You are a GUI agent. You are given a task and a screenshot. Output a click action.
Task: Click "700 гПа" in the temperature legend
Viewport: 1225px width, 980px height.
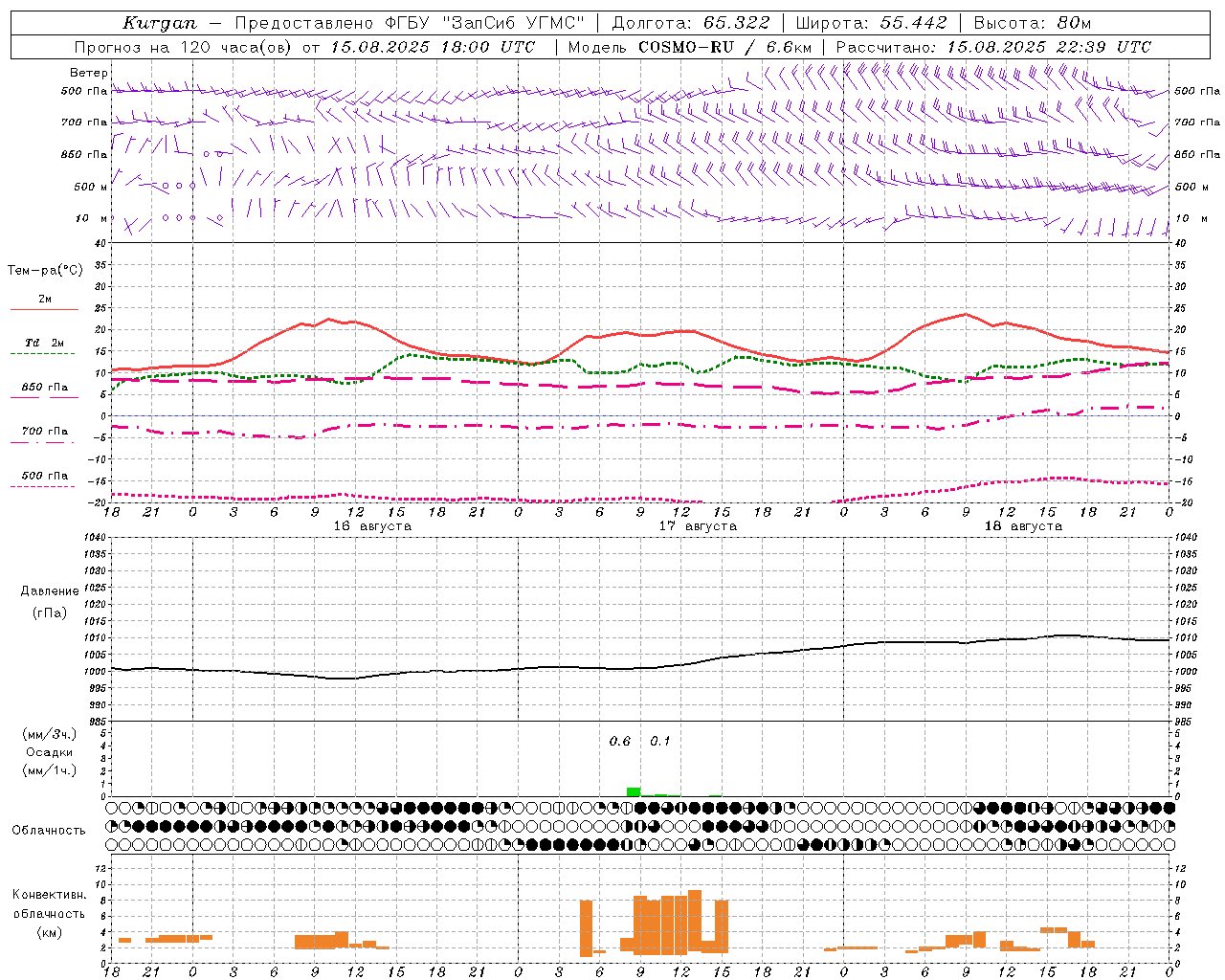[x=45, y=432]
